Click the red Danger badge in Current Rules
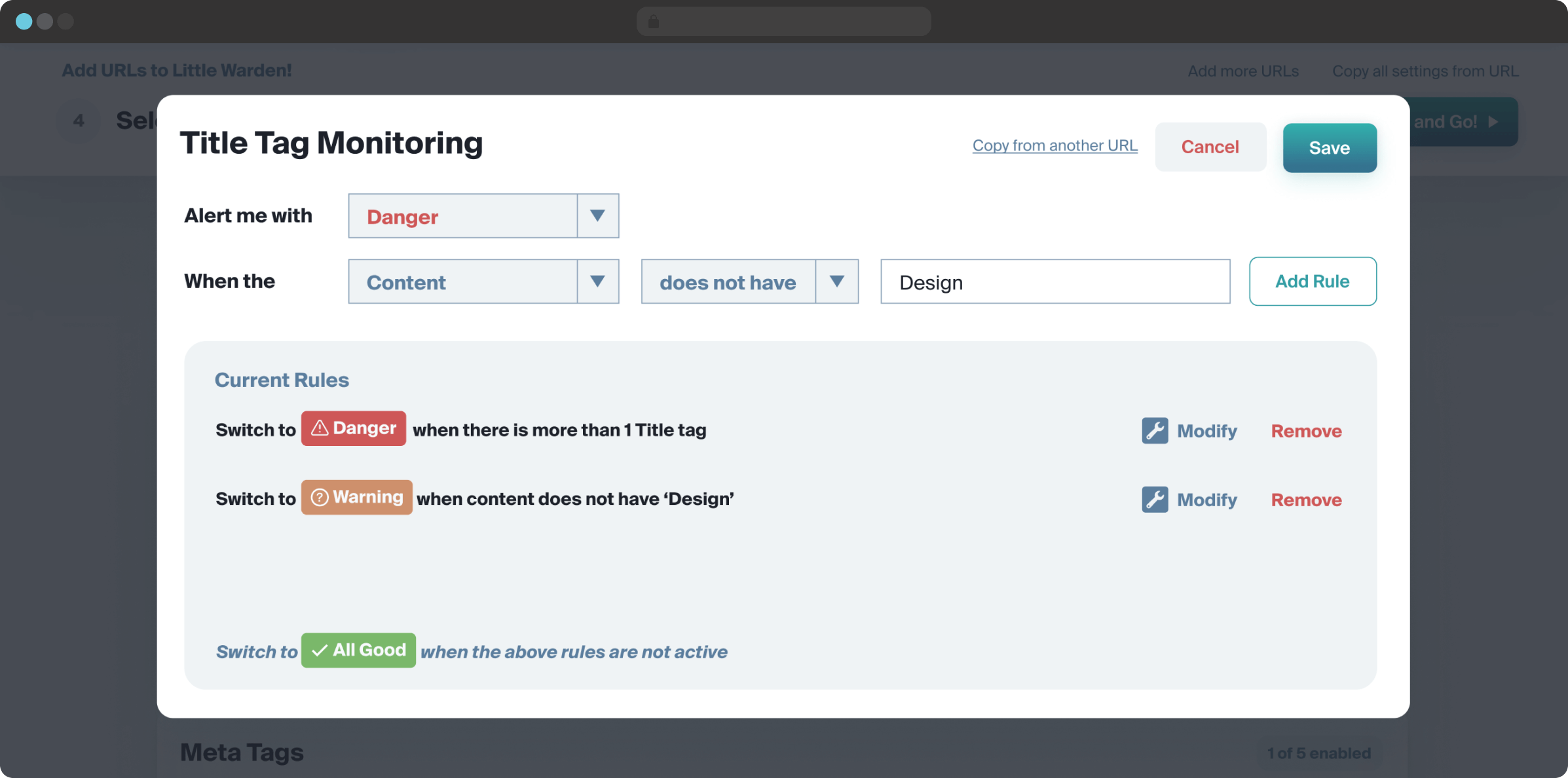The image size is (1568, 778). pyautogui.click(x=354, y=428)
